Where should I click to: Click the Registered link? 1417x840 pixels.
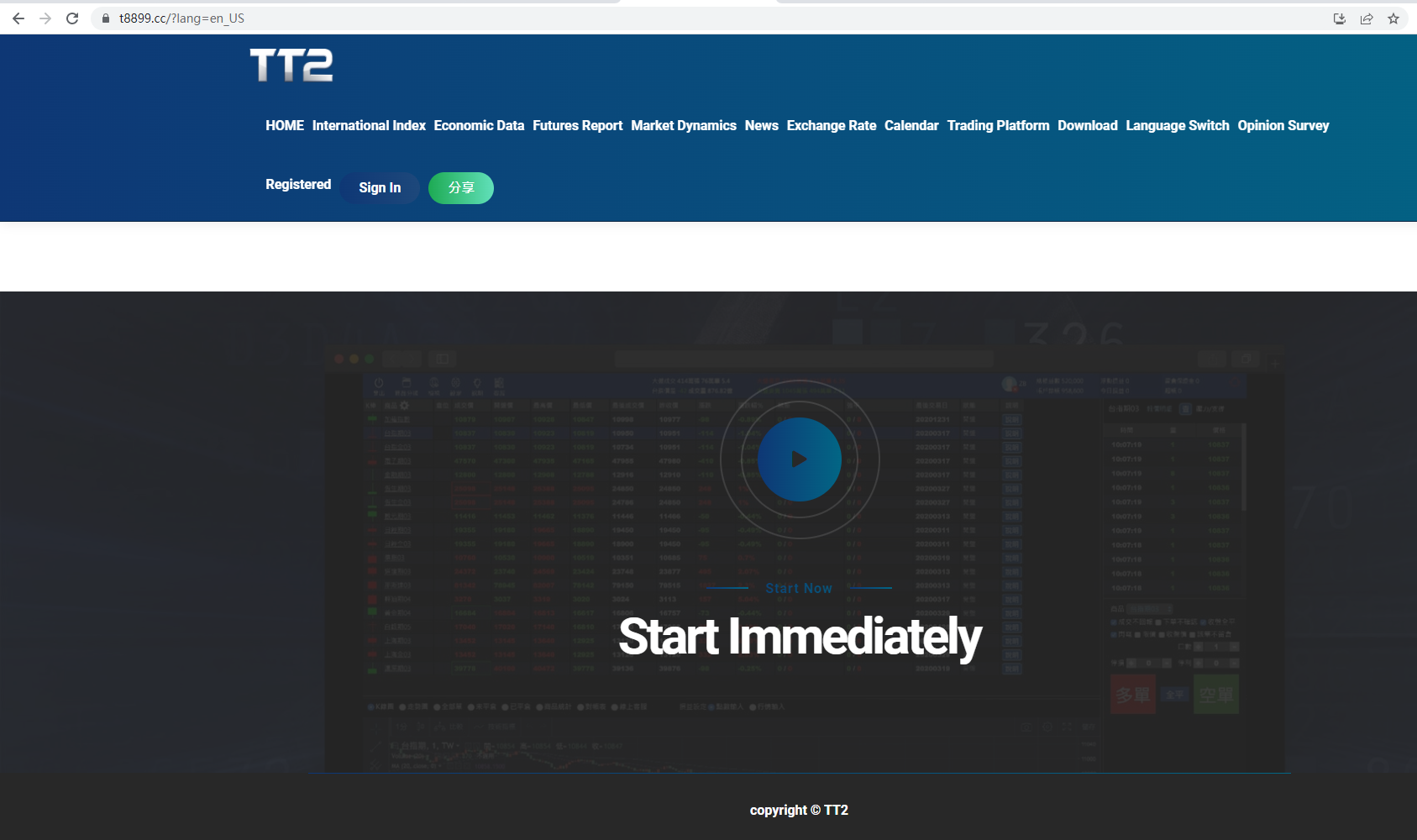(x=298, y=184)
